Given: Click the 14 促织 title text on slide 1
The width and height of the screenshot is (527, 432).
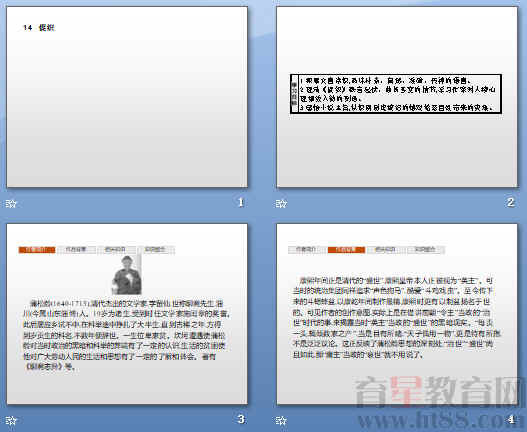Looking at the screenshot, I should (39, 28).
